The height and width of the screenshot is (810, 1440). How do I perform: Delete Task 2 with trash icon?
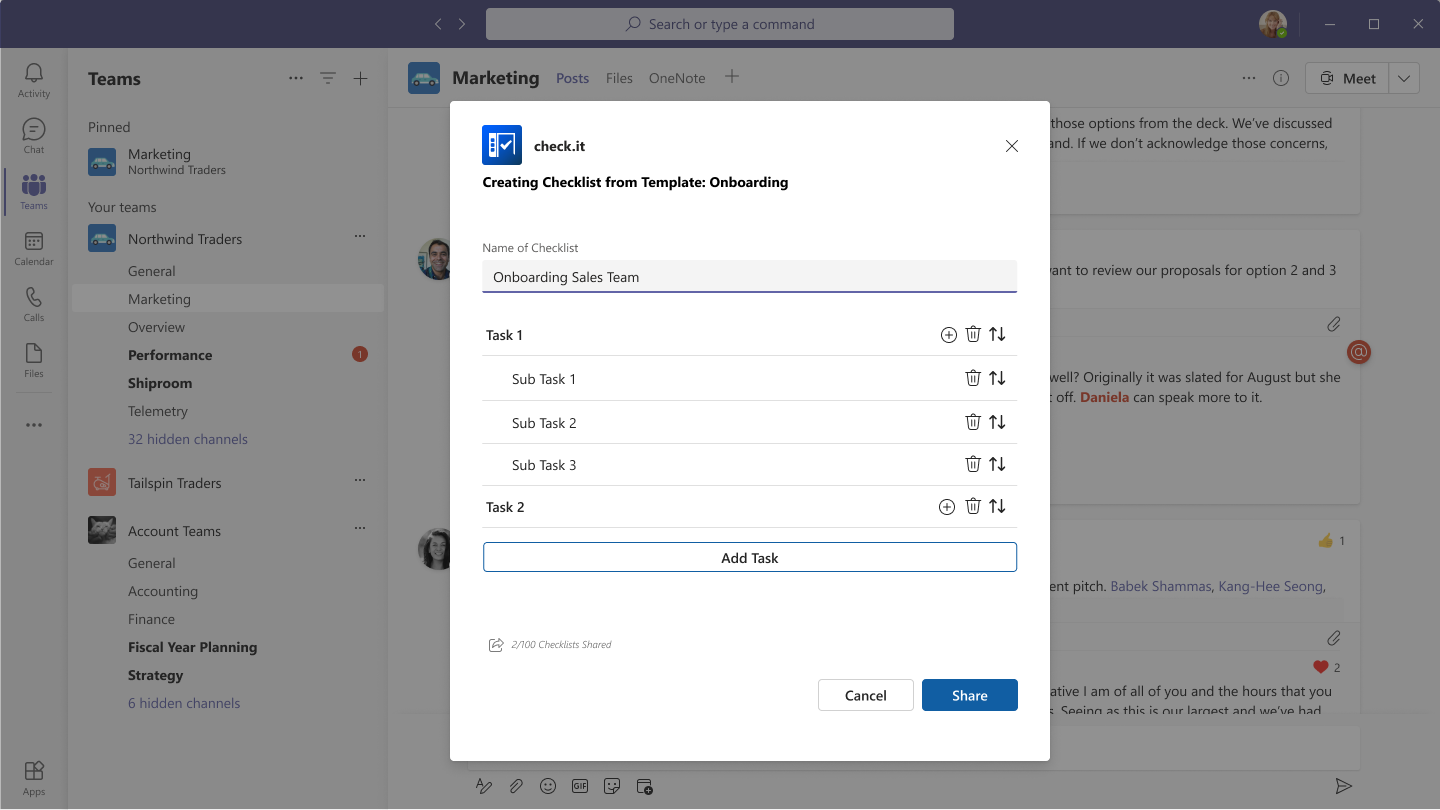[x=973, y=506]
